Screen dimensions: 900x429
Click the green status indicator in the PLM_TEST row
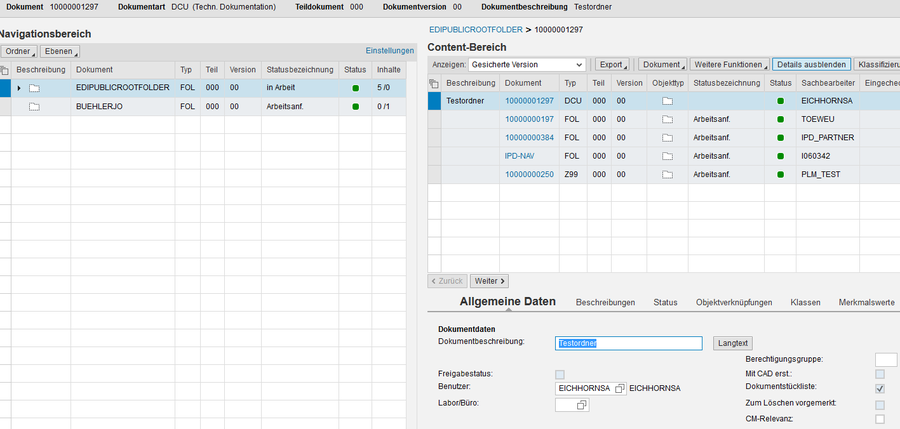781,174
